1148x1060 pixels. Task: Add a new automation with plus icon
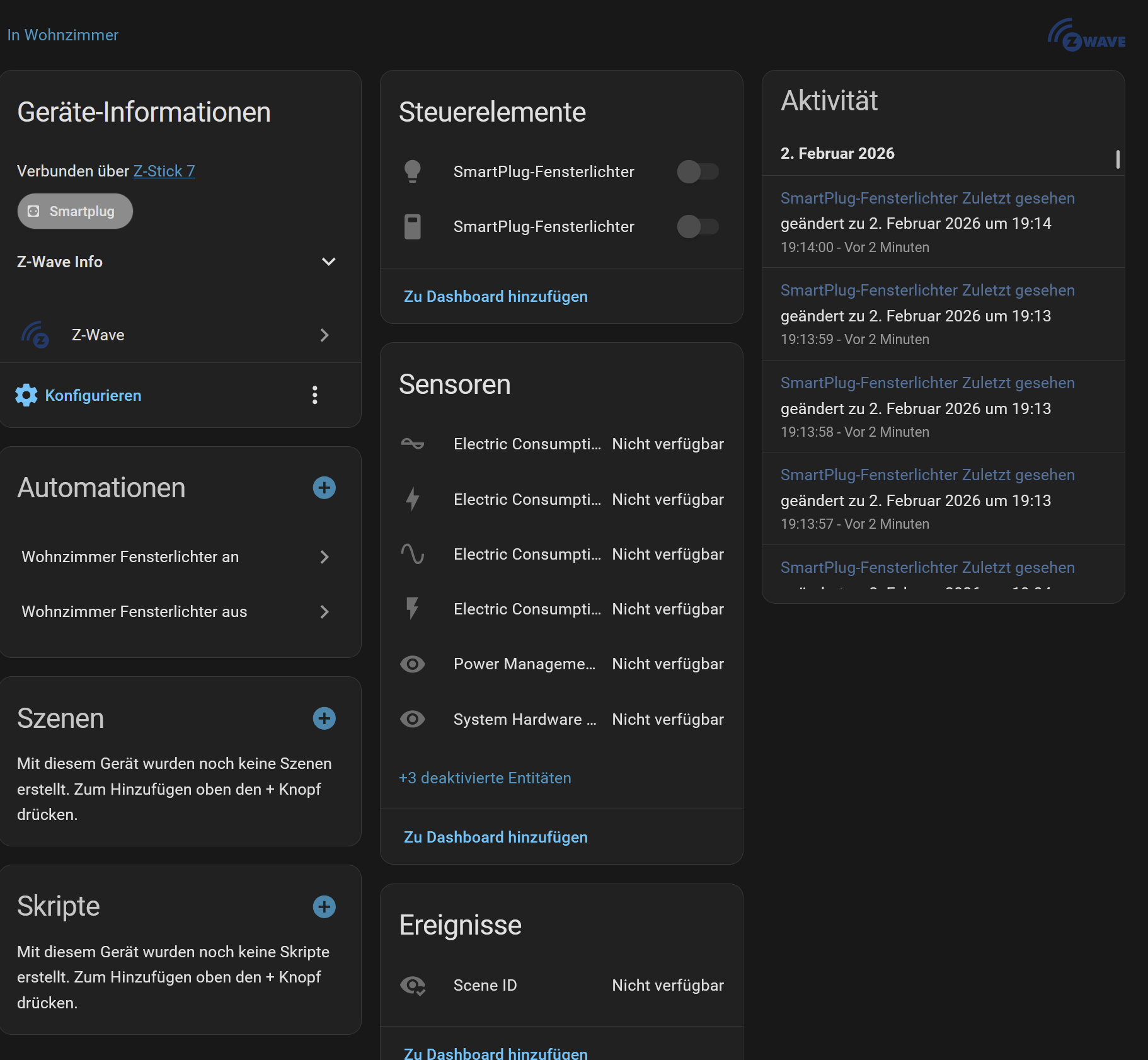(x=324, y=488)
